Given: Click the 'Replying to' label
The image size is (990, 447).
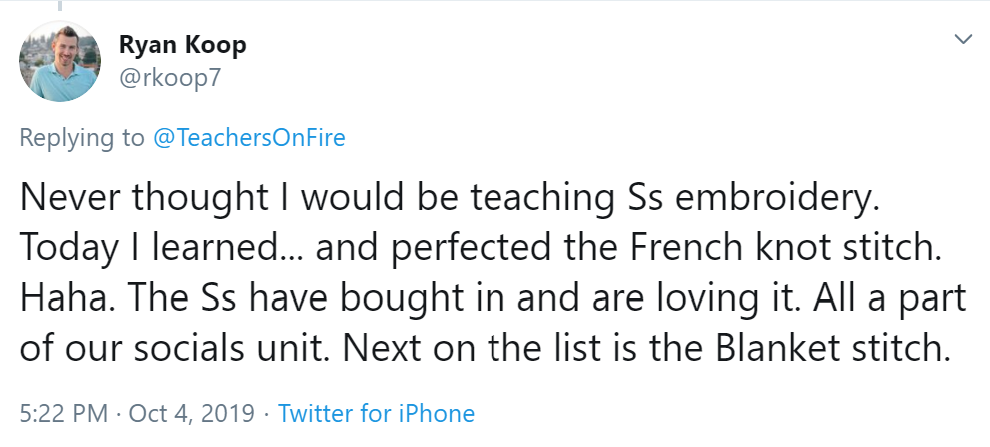Looking at the screenshot, I should point(82,138).
